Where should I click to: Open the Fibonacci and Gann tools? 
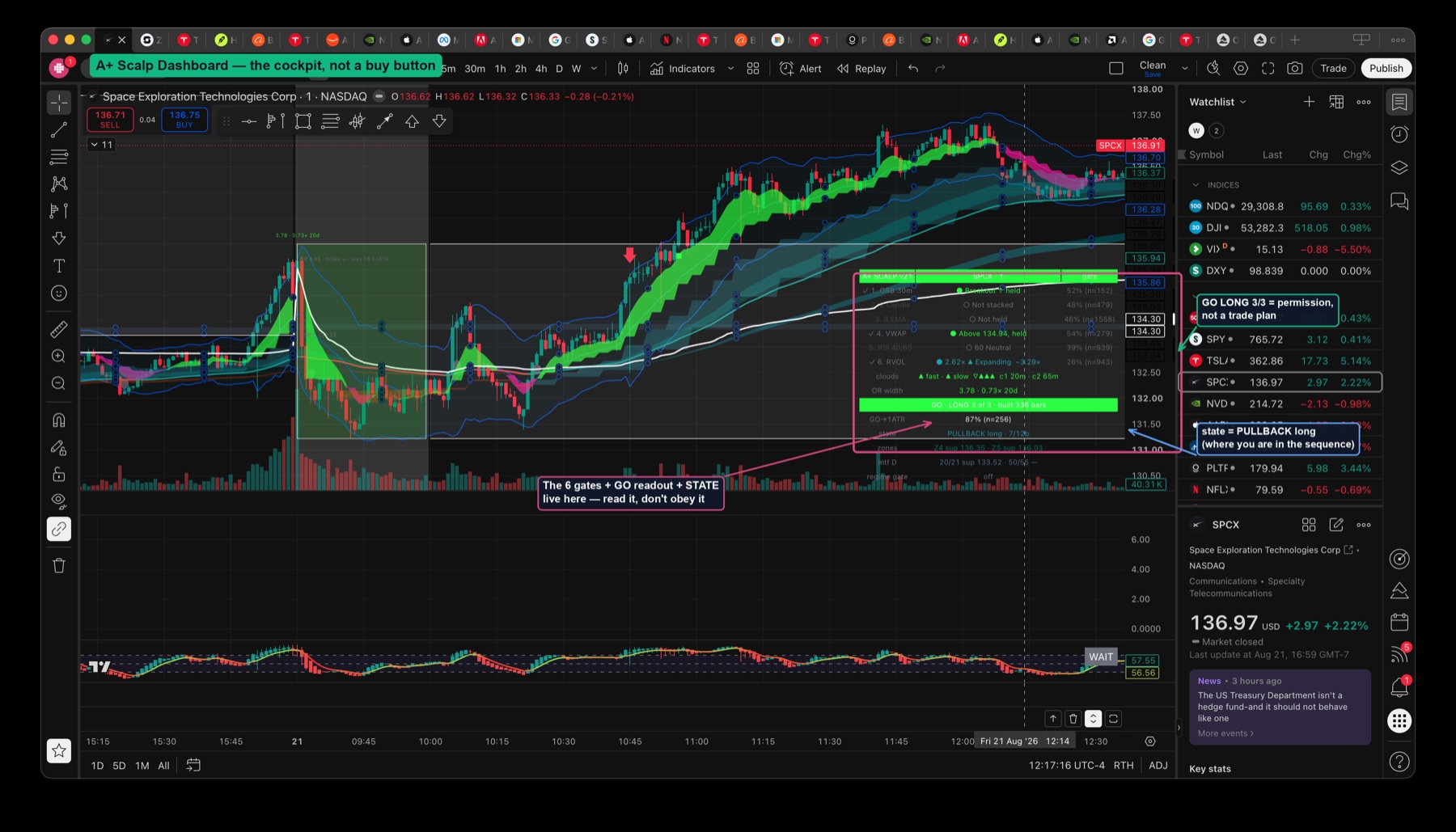(x=59, y=157)
